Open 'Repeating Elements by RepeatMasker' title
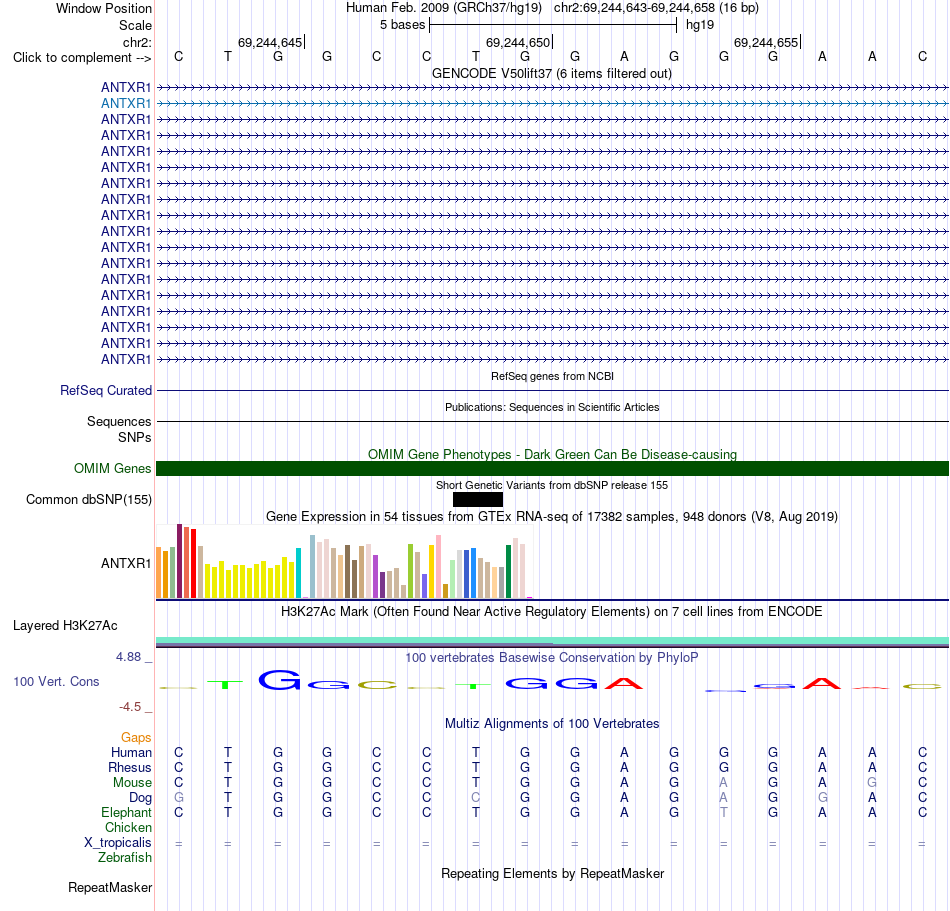950x911 pixels. pos(552,873)
